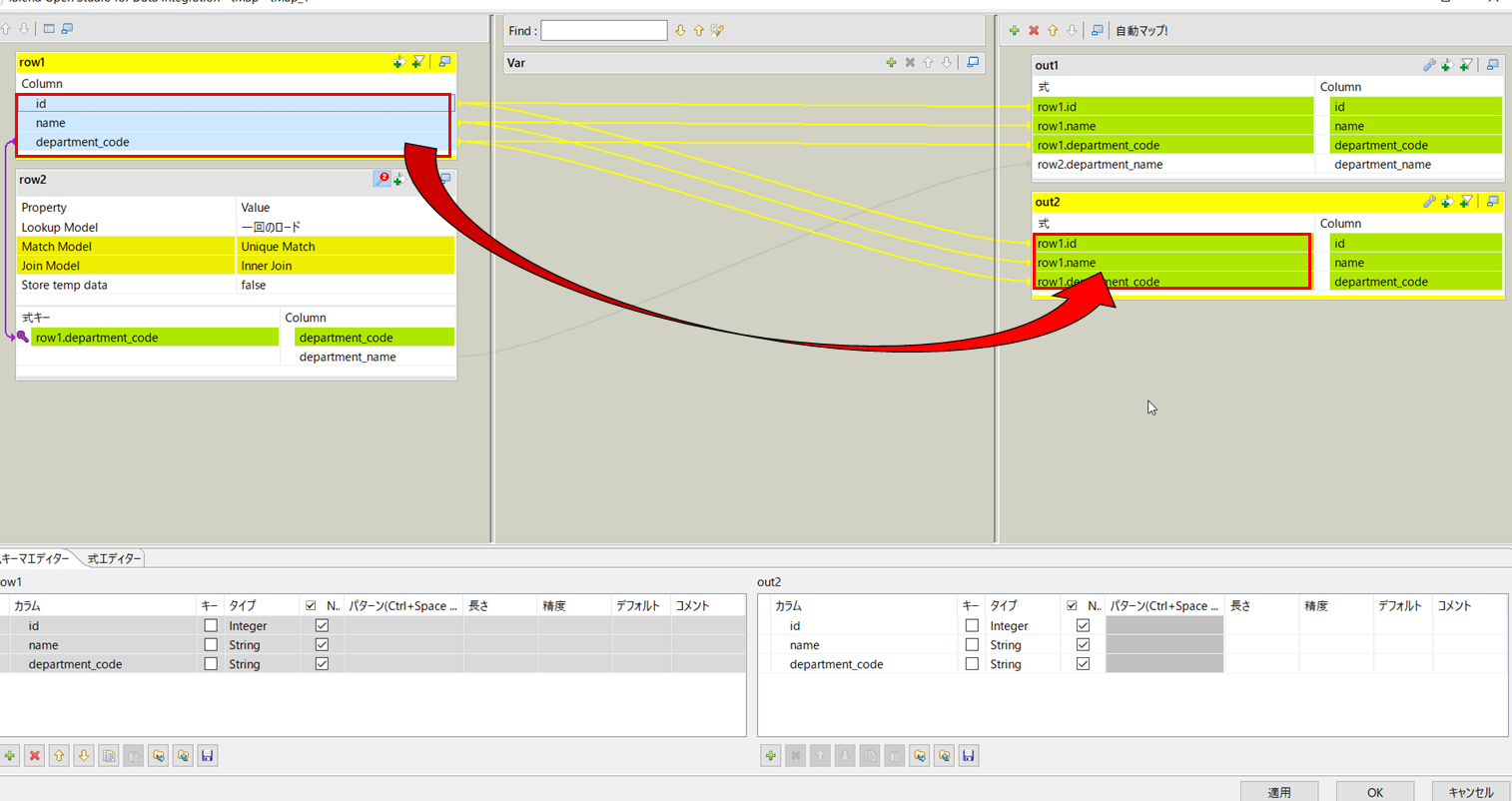Remove an output table using the red X icon
This screenshot has height=801, width=1512.
tap(1034, 30)
